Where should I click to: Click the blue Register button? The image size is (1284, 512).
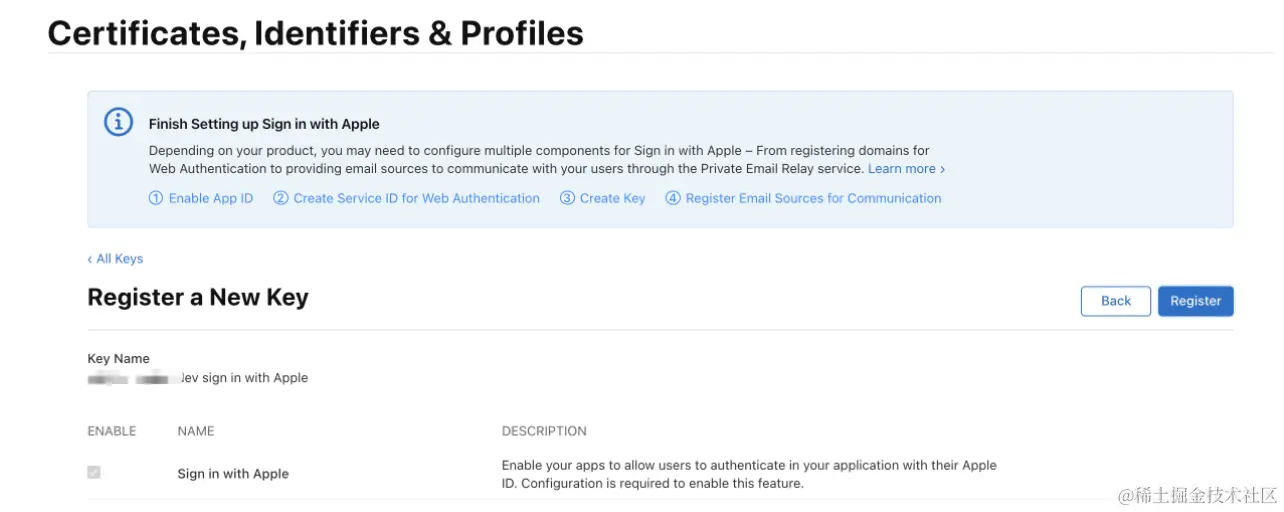click(x=1195, y=301)
